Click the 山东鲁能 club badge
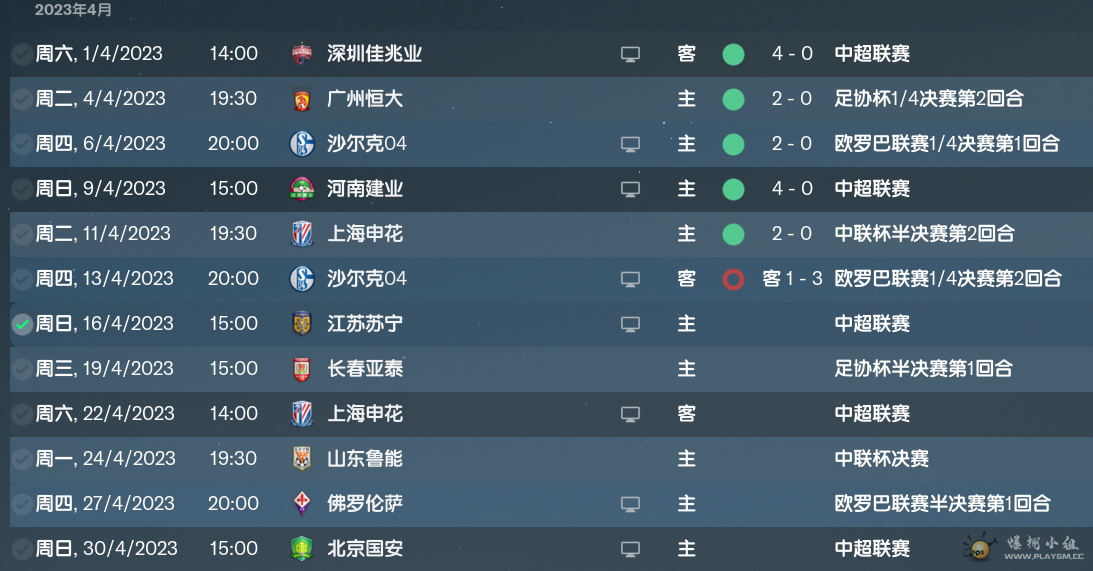The width and height of the screenshot is (1093, 571). pyautogui.click(x=302, y=459)
